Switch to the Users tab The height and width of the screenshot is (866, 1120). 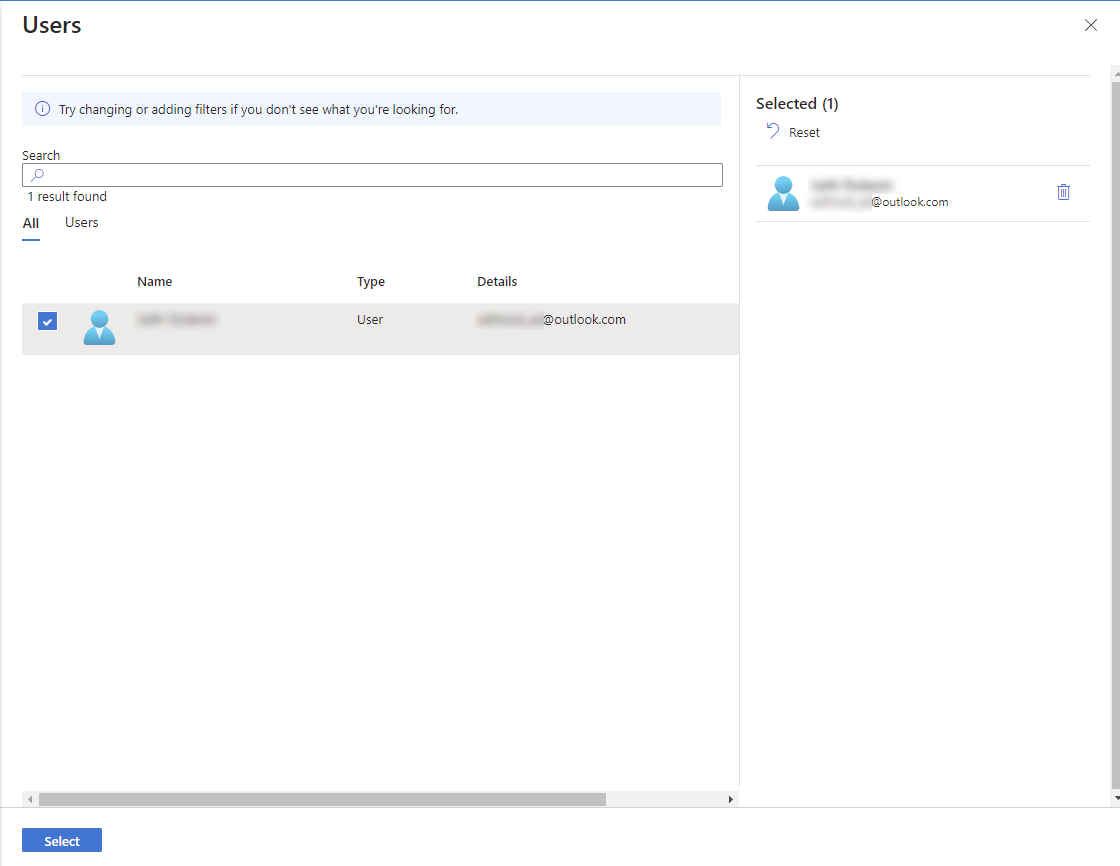click(x=82, y=223)
